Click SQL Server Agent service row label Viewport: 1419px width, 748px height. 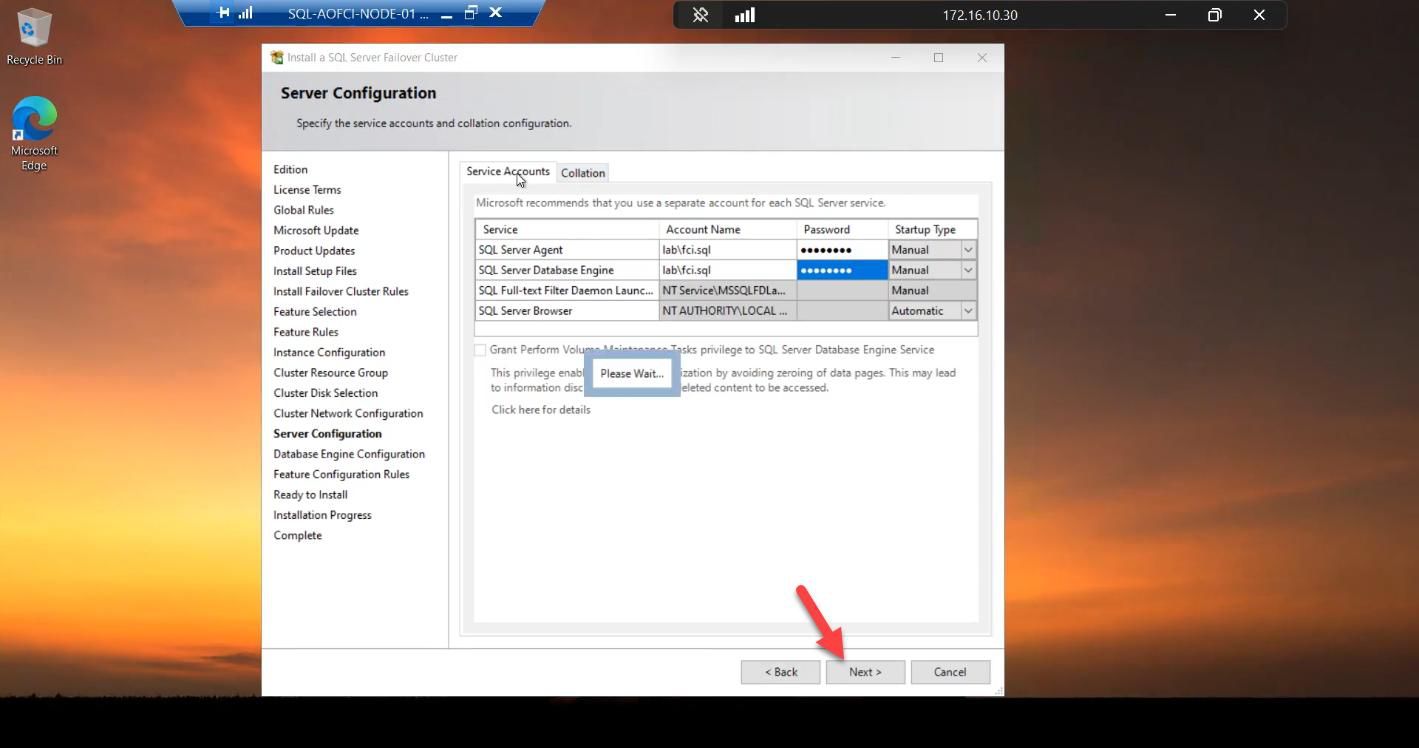[567, 250]
